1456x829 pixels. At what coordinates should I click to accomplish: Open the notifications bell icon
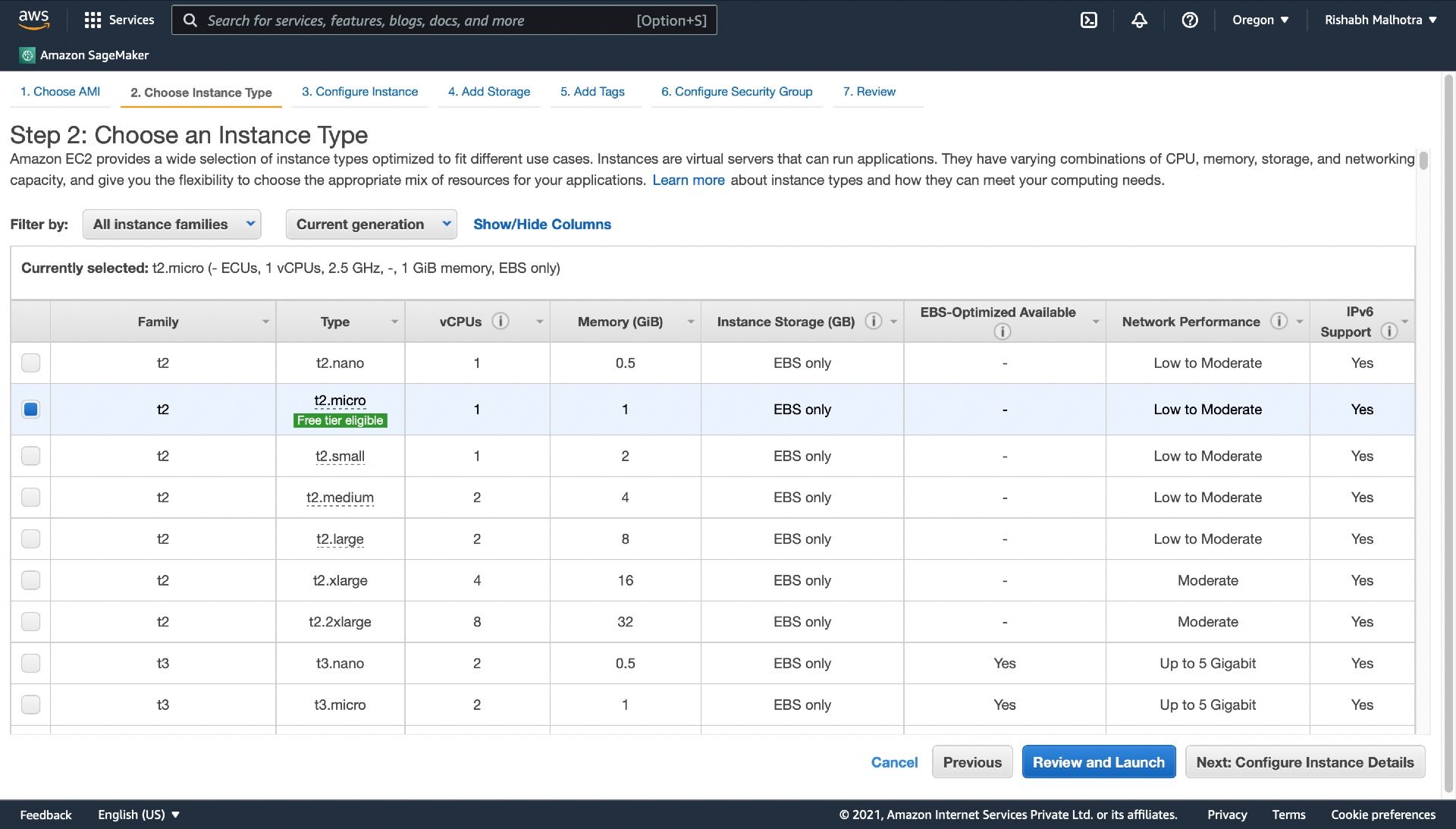click(x=1139, y=20)
